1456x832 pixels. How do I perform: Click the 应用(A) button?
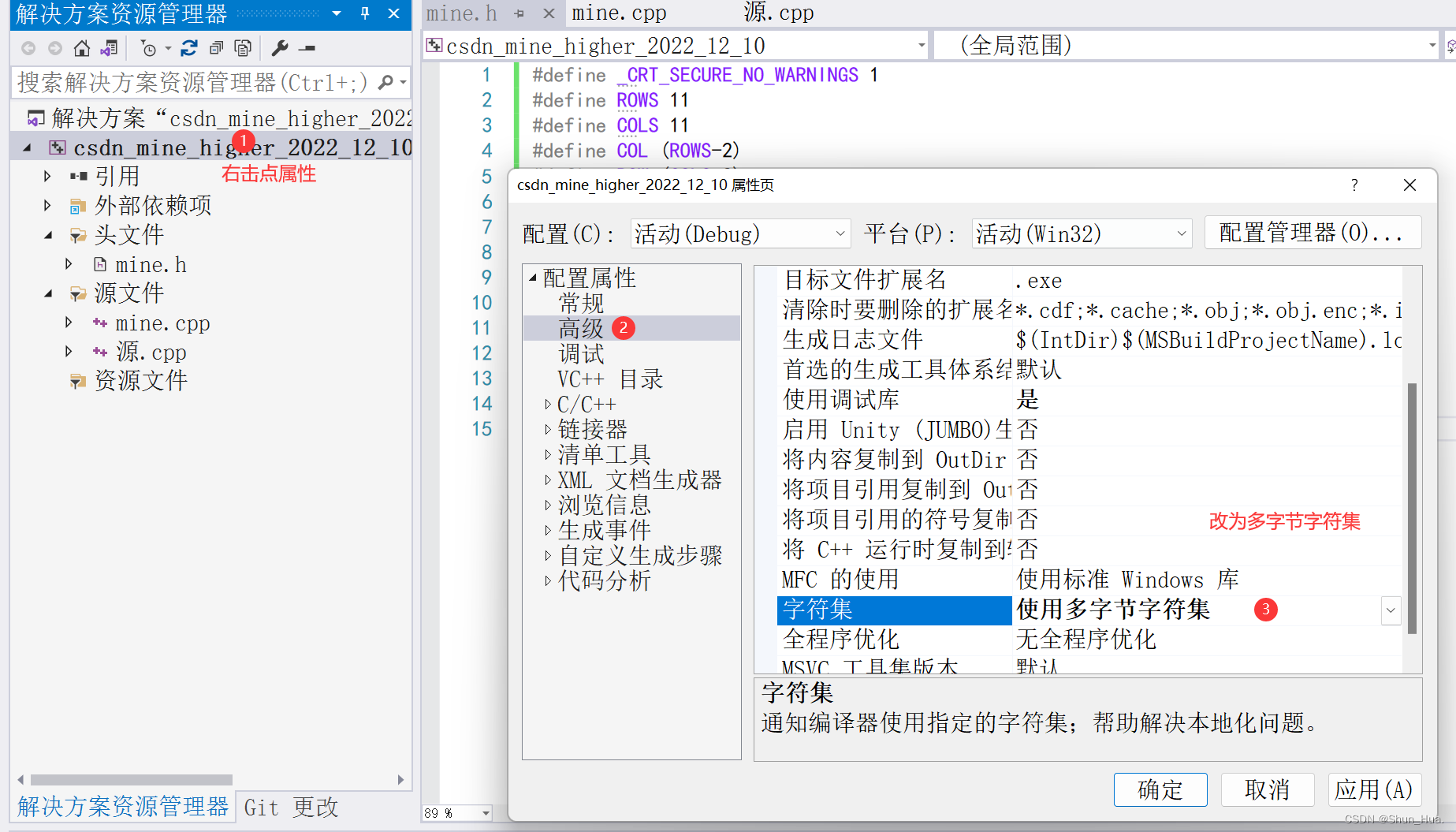point(1374,789)
